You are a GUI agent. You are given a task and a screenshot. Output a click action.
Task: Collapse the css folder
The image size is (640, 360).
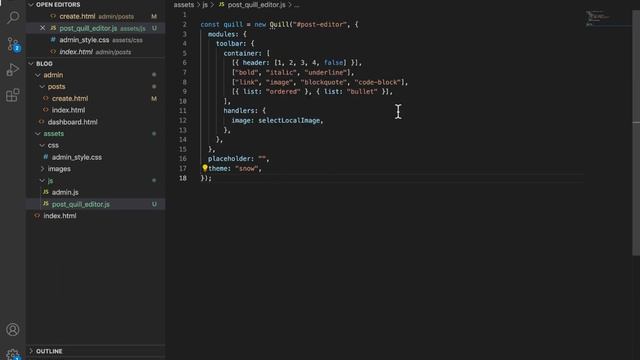coord(42,145)
